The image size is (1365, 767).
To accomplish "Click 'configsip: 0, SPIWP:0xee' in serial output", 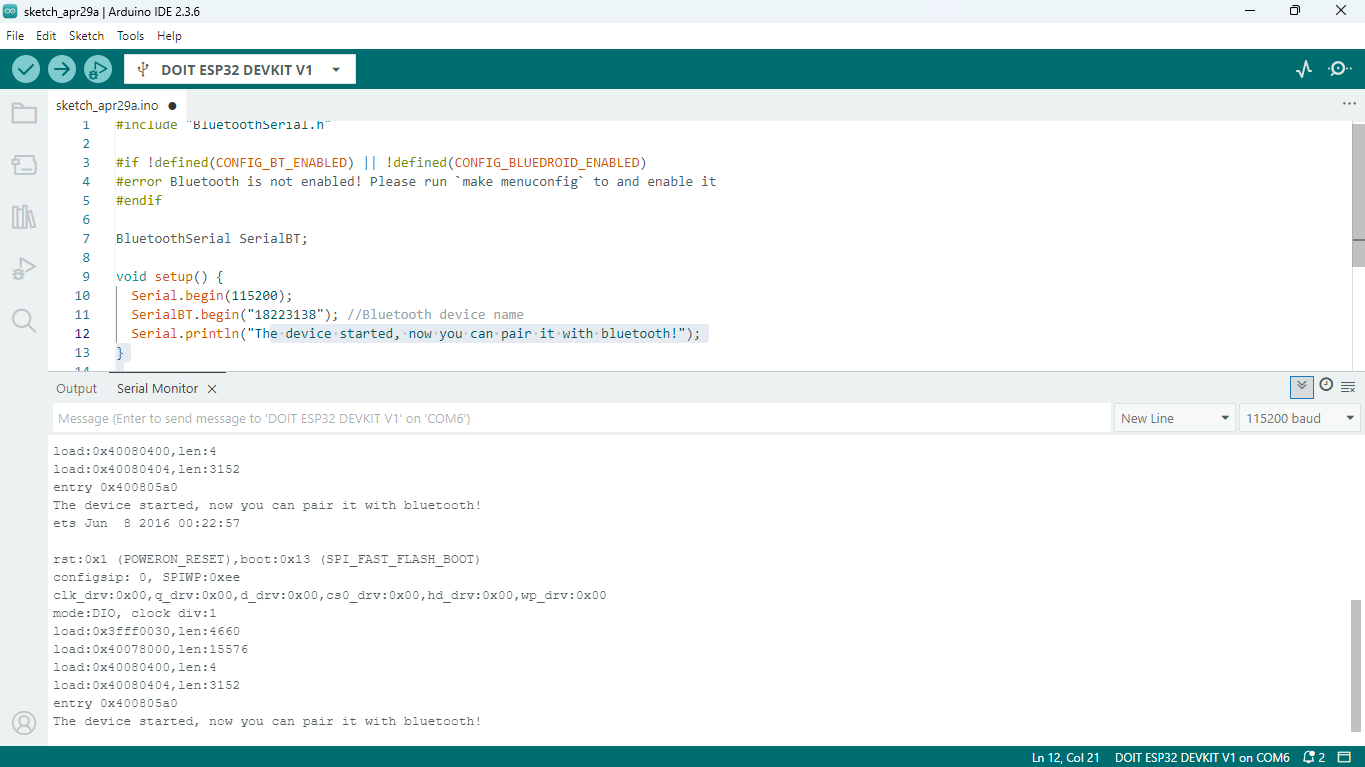I will 146,577.
